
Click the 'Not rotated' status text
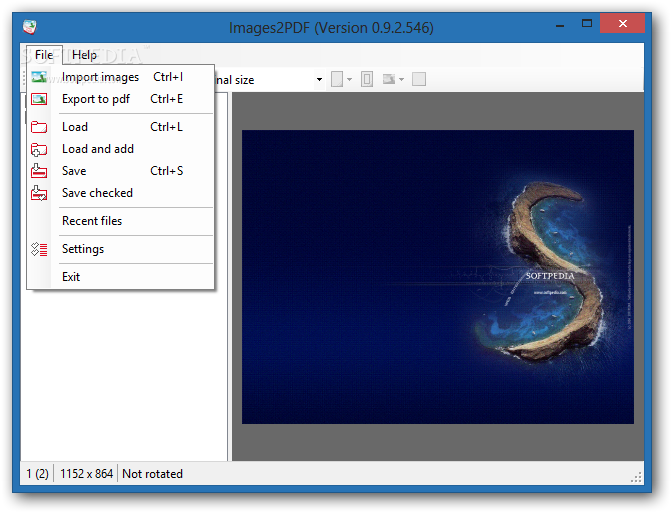[x=152, y=474]
